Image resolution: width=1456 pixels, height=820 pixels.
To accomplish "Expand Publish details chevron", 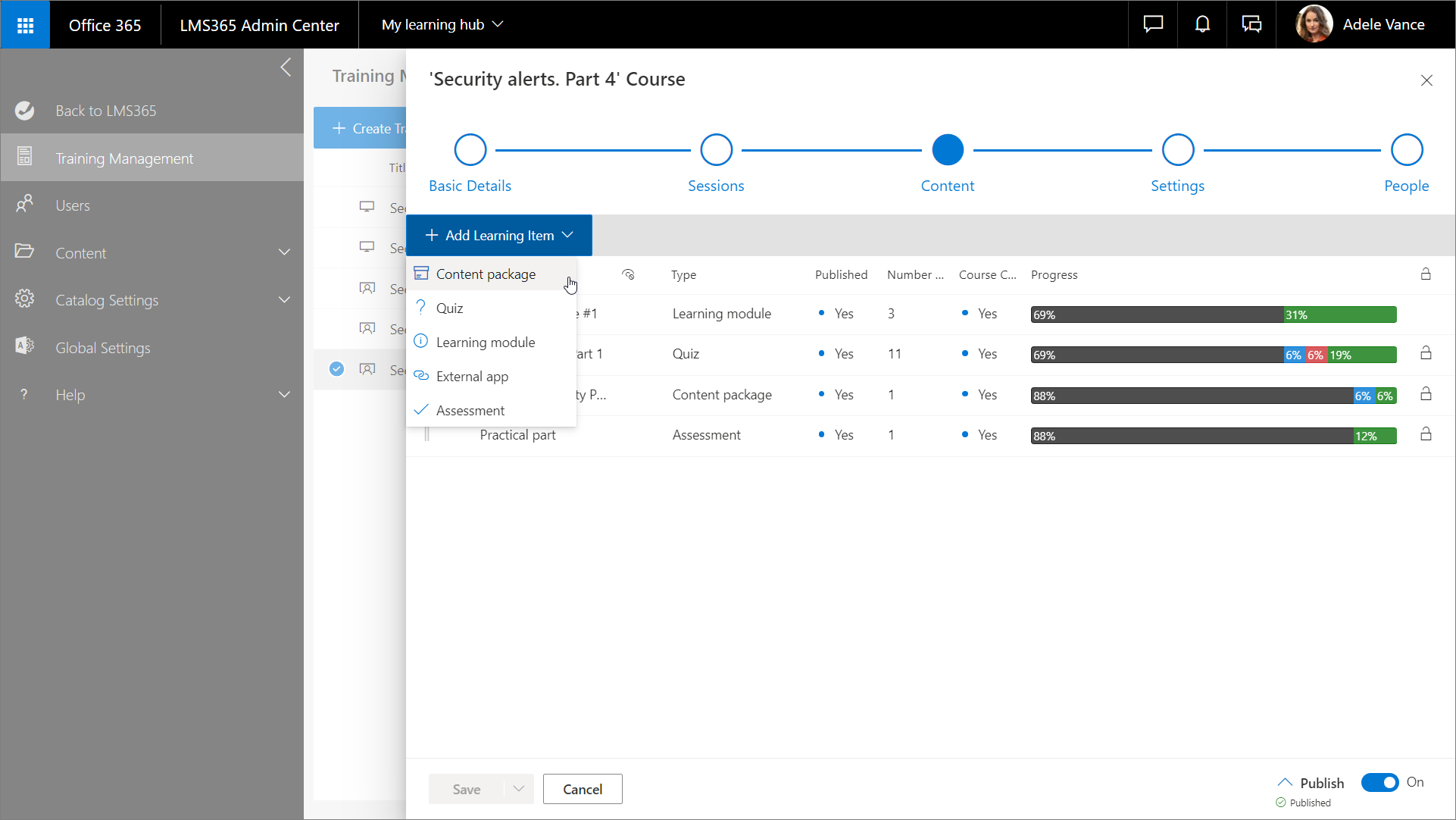I will pos(1285,782).
